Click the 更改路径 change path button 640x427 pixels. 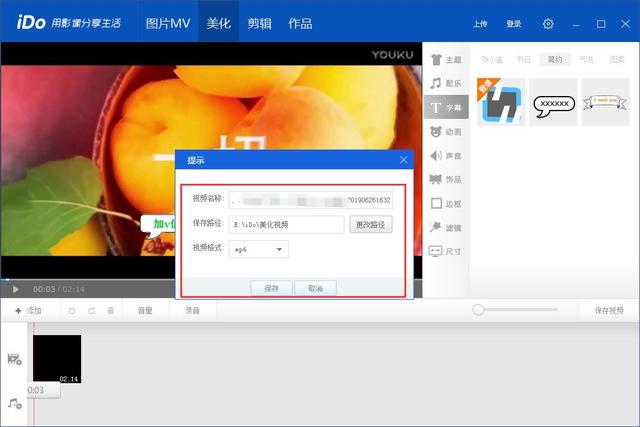coord(371,225)
